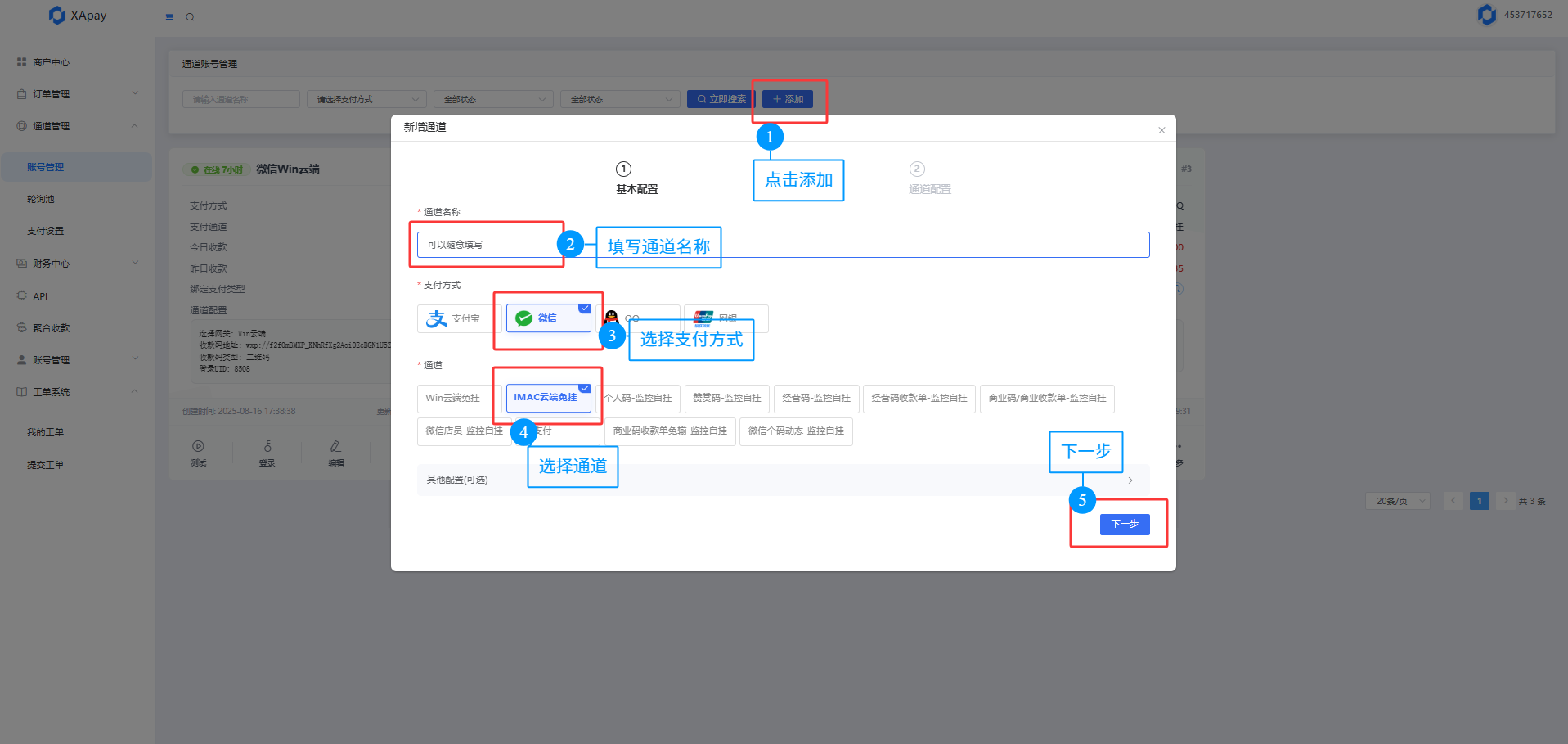Screen dimensions: 1568x744
Task: Open the 请选择支付方式 filter dropdown
Action: pyautogui.click(x=366, y=99)
